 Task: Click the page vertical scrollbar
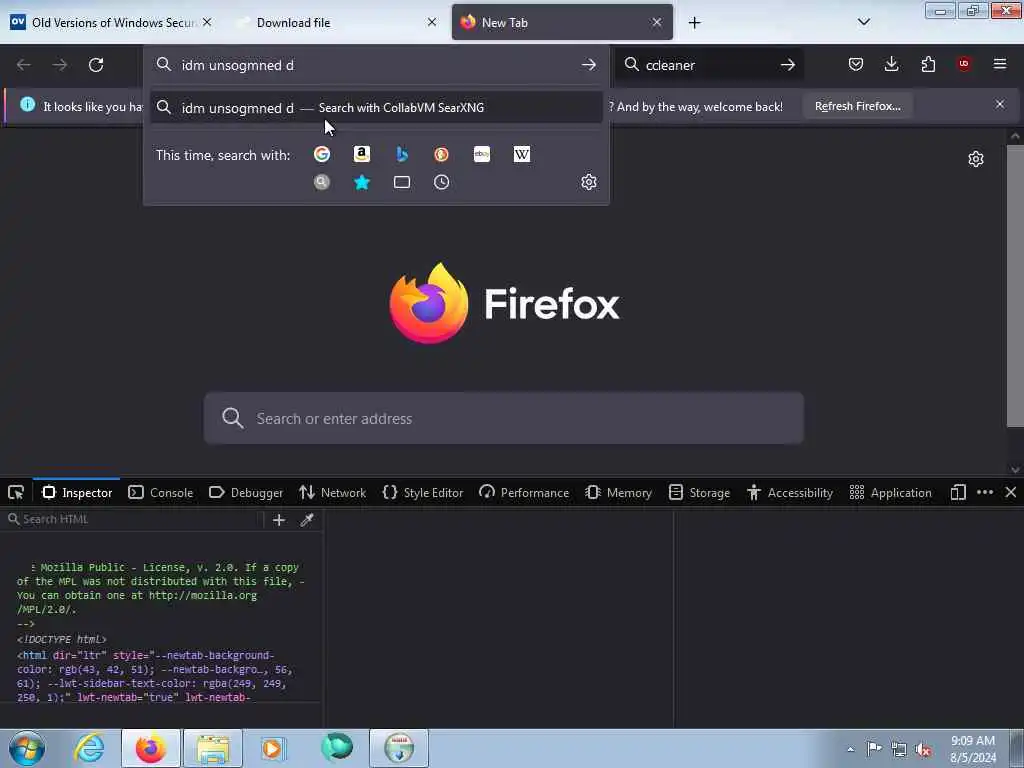(1015, 286)
